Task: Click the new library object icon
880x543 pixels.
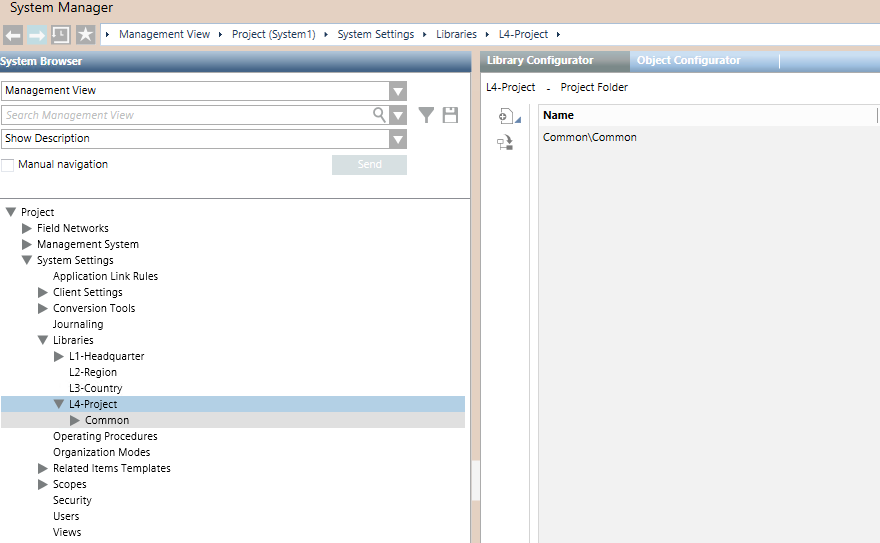Action: pyautogui.click(x=506, y=116)
